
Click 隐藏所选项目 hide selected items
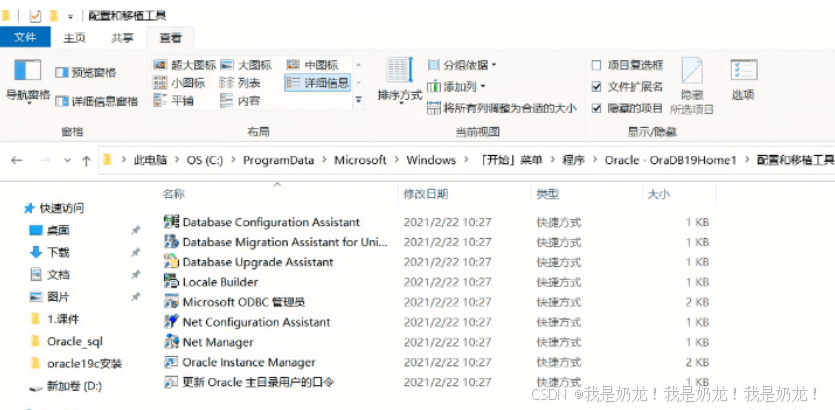[692, 86]
